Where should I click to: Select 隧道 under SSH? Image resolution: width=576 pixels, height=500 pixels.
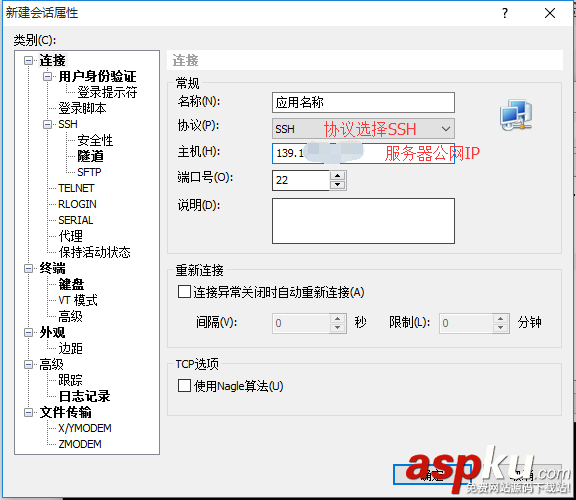tap(90, 156)
